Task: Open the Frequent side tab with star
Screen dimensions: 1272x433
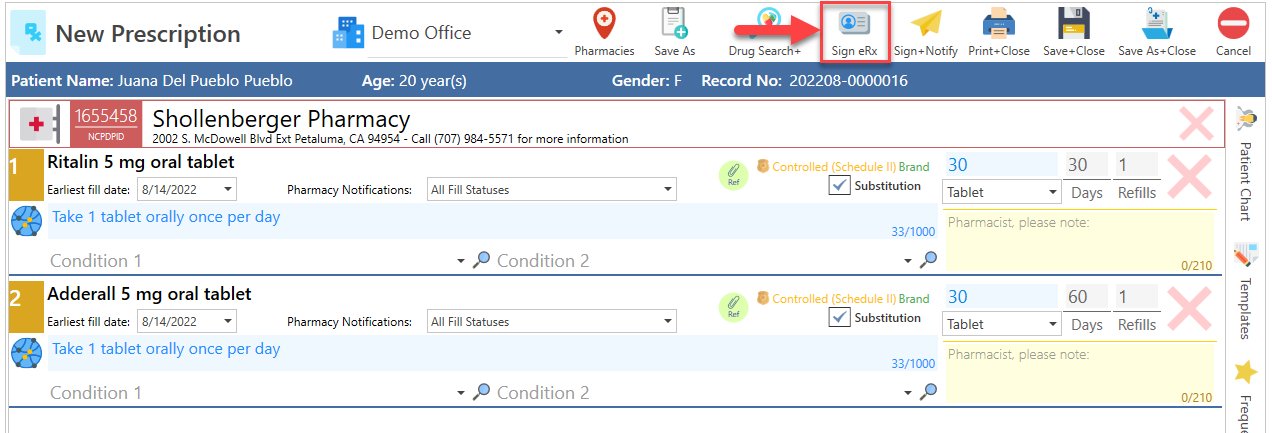Action: pos(1245,395)
